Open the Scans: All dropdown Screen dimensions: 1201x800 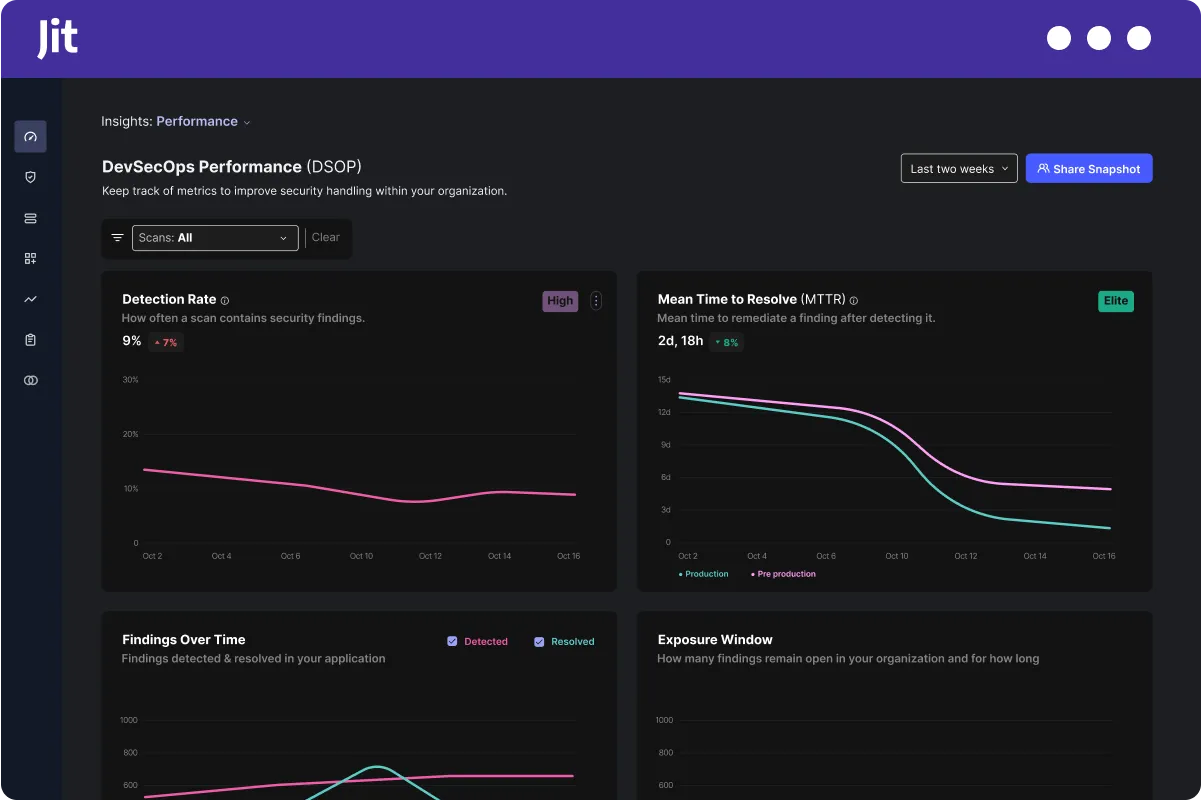[214, 237]
